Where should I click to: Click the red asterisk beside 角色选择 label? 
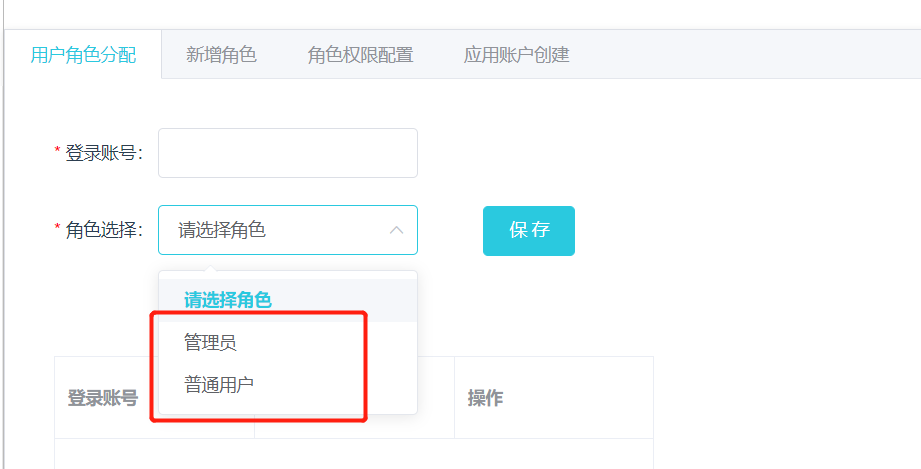pos(57,229)
